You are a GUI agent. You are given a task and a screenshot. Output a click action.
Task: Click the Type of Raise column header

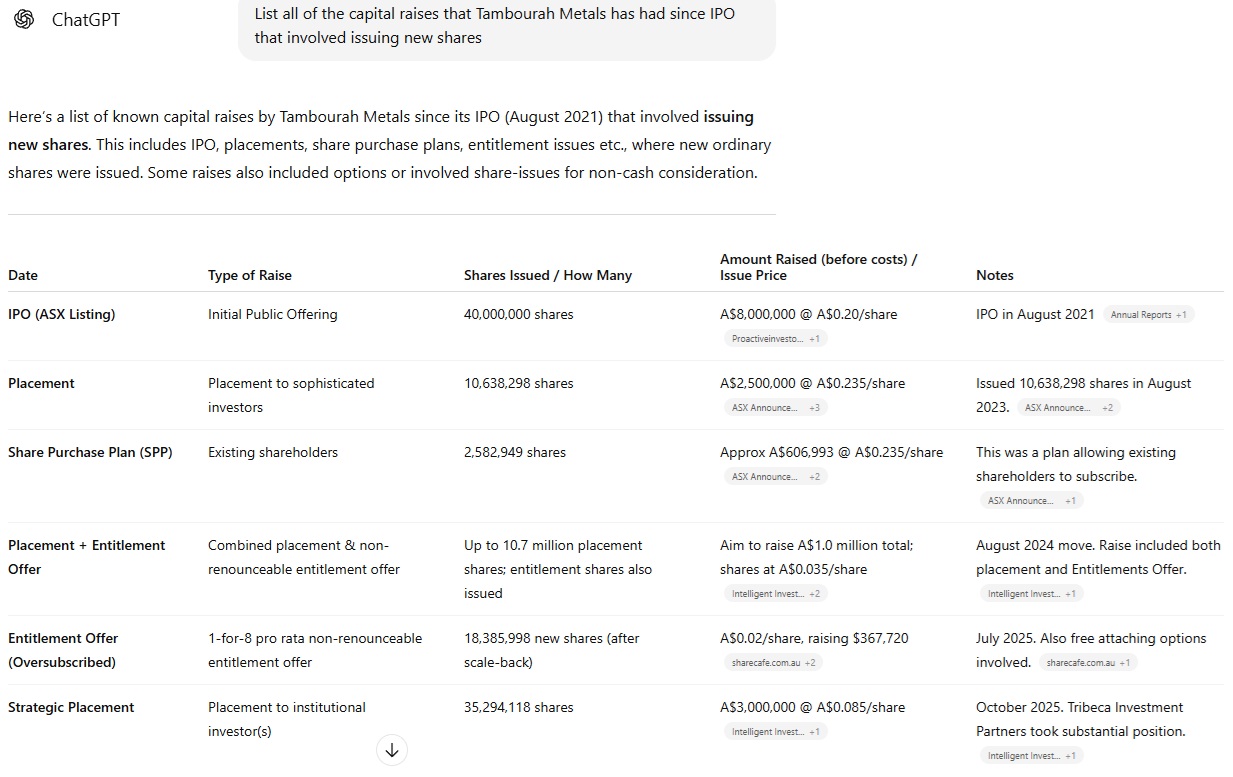(250, 275)
